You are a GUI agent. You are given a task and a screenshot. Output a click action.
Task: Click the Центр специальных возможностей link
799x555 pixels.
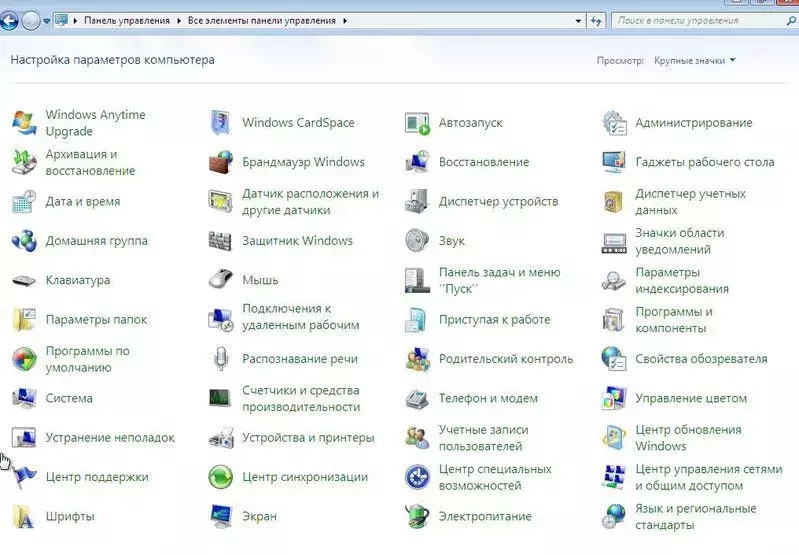pyautogui.click(x=495, y=477)
